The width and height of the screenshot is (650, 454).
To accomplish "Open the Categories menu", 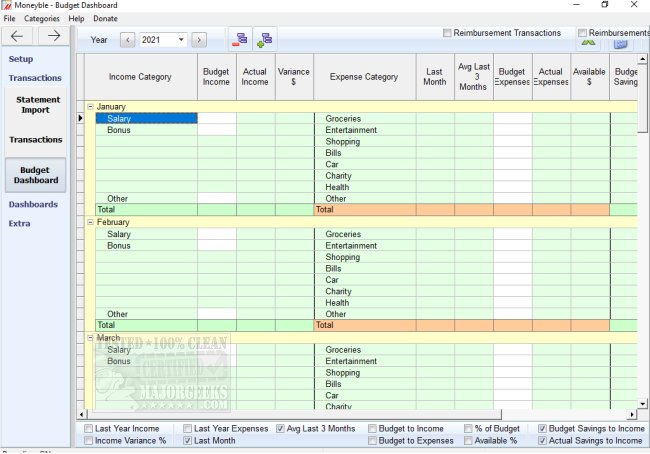I will pos(41,19).
